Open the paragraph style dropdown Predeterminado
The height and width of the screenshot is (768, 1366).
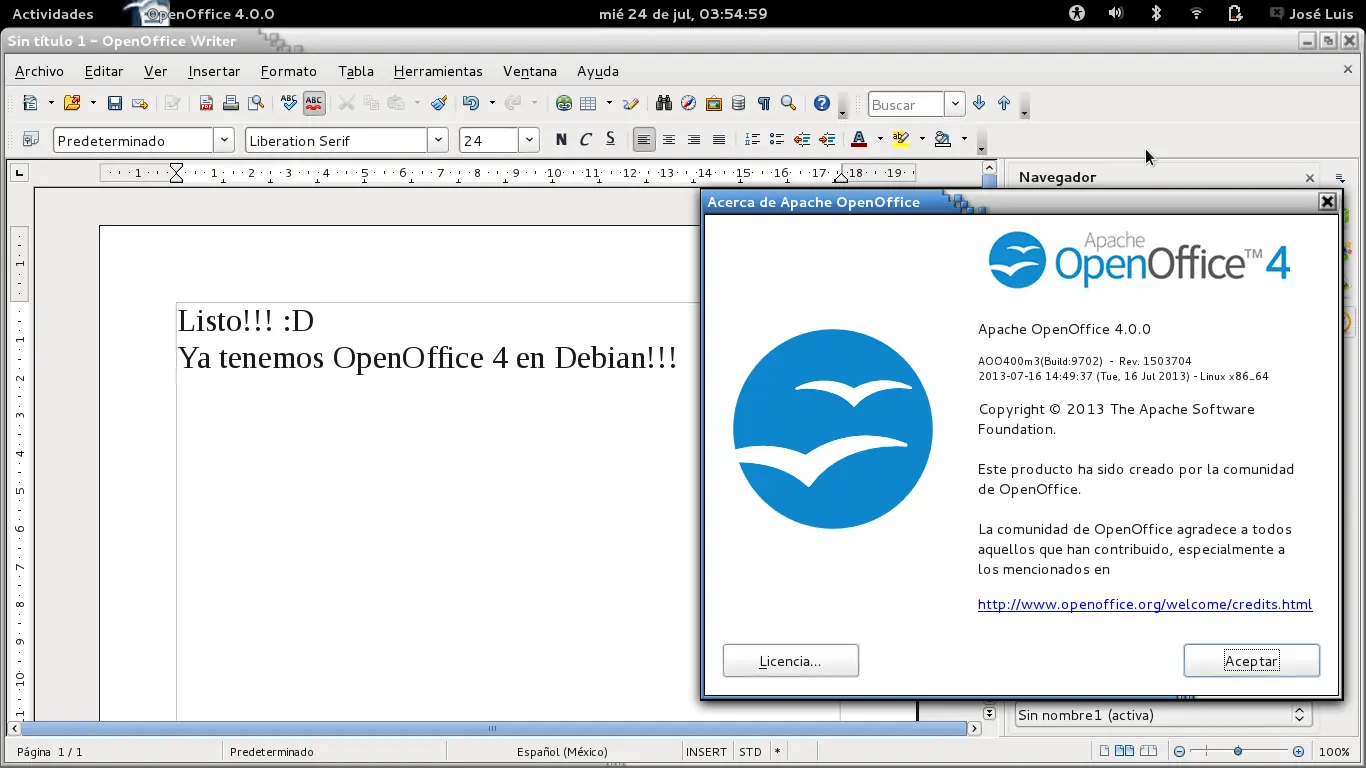coord(225,140)
